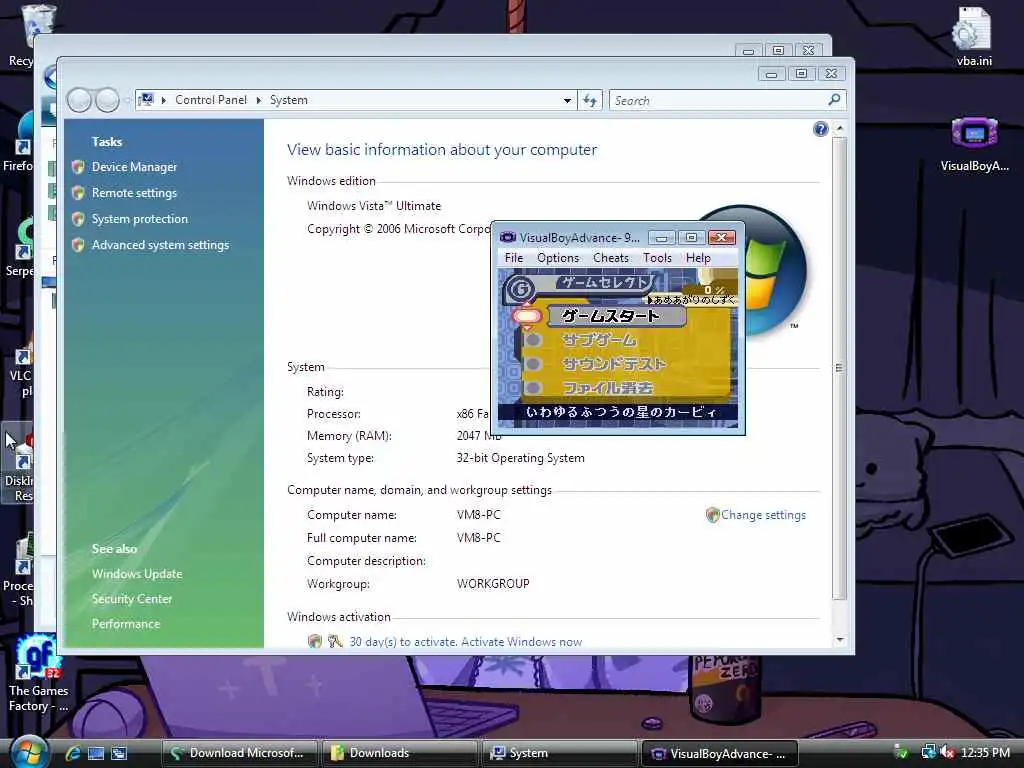Open System protection task link
The image size is (1024, 768).
tap(139, 219)
